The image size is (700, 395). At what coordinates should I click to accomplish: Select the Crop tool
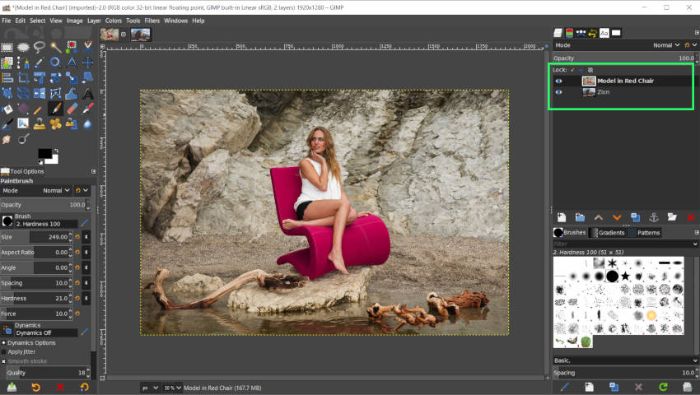pyautogui.click(x=23, y=78)
